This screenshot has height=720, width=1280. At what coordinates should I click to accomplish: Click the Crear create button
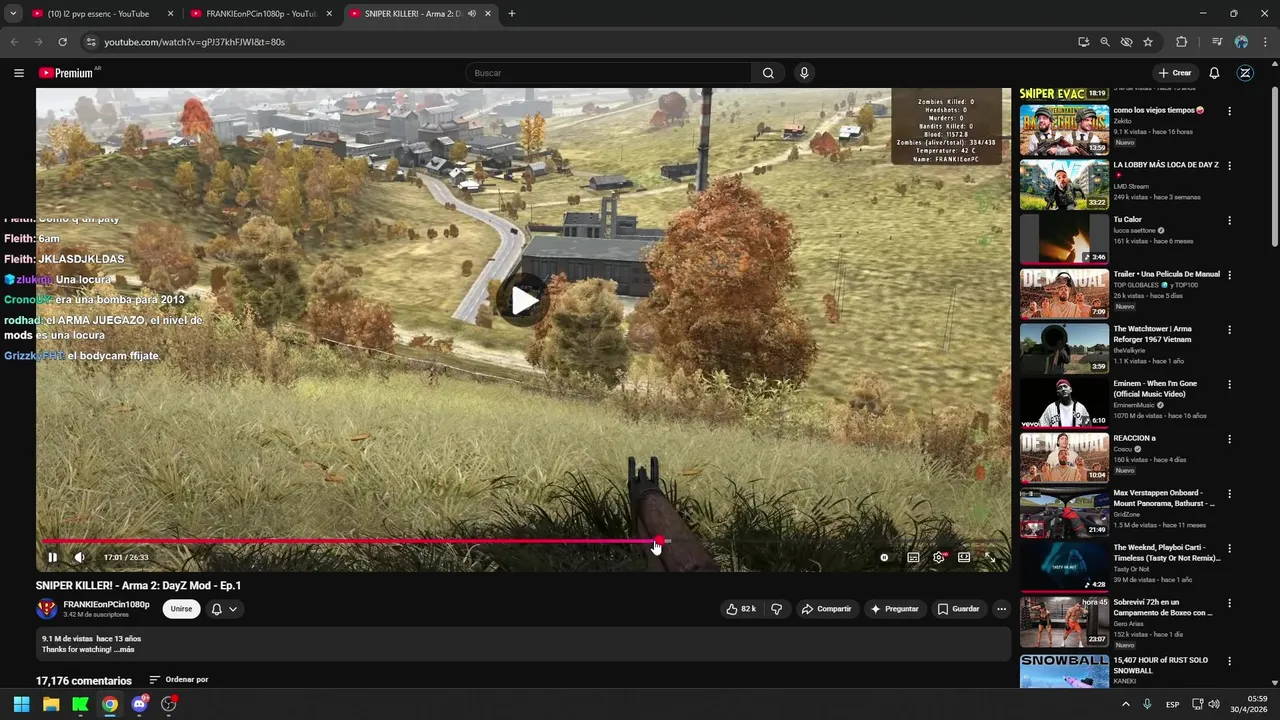pyautogui.click(x=1175, y=73)
